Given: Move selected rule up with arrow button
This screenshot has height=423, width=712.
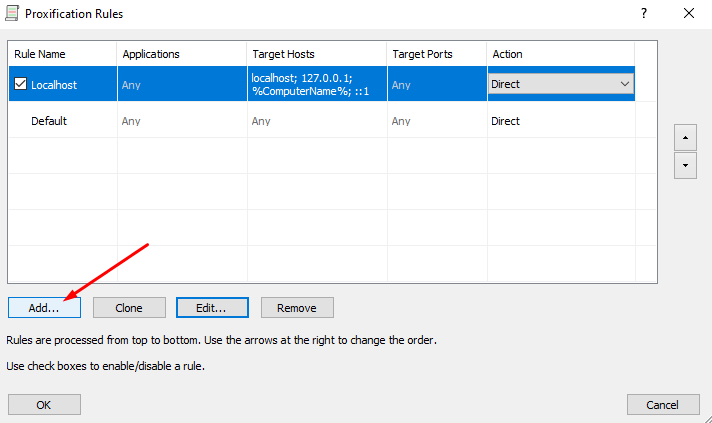Looking at the screenshot, I should coord(685,138).
